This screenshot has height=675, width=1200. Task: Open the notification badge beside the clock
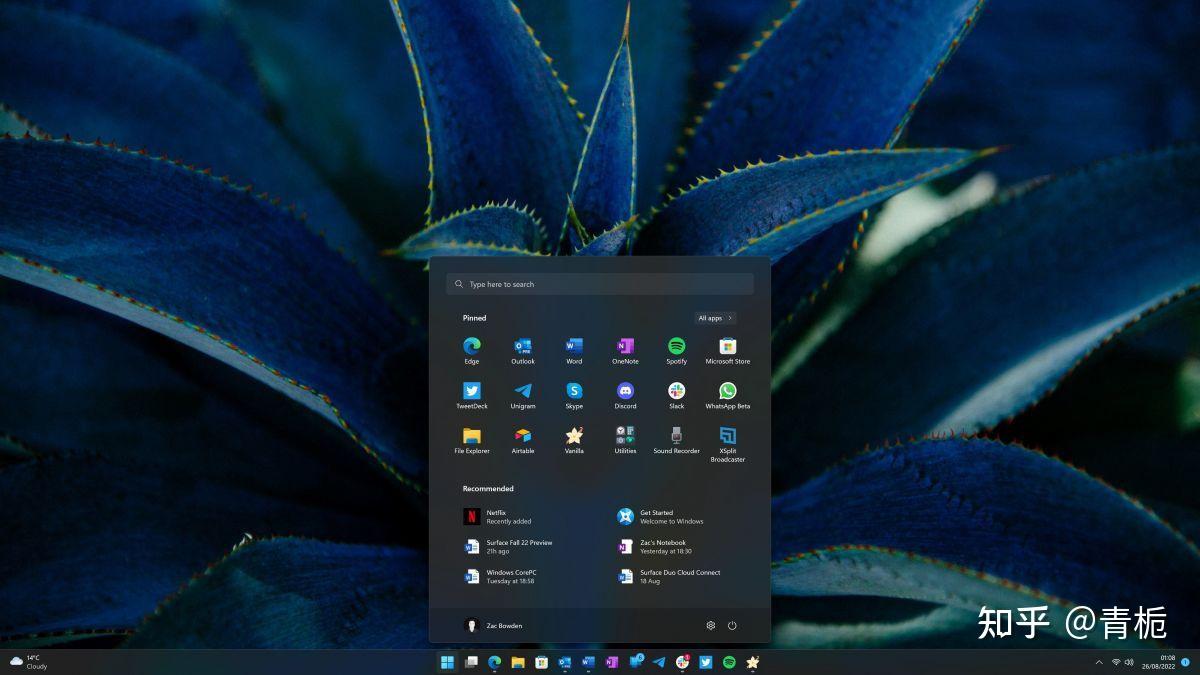(1185, 662)
